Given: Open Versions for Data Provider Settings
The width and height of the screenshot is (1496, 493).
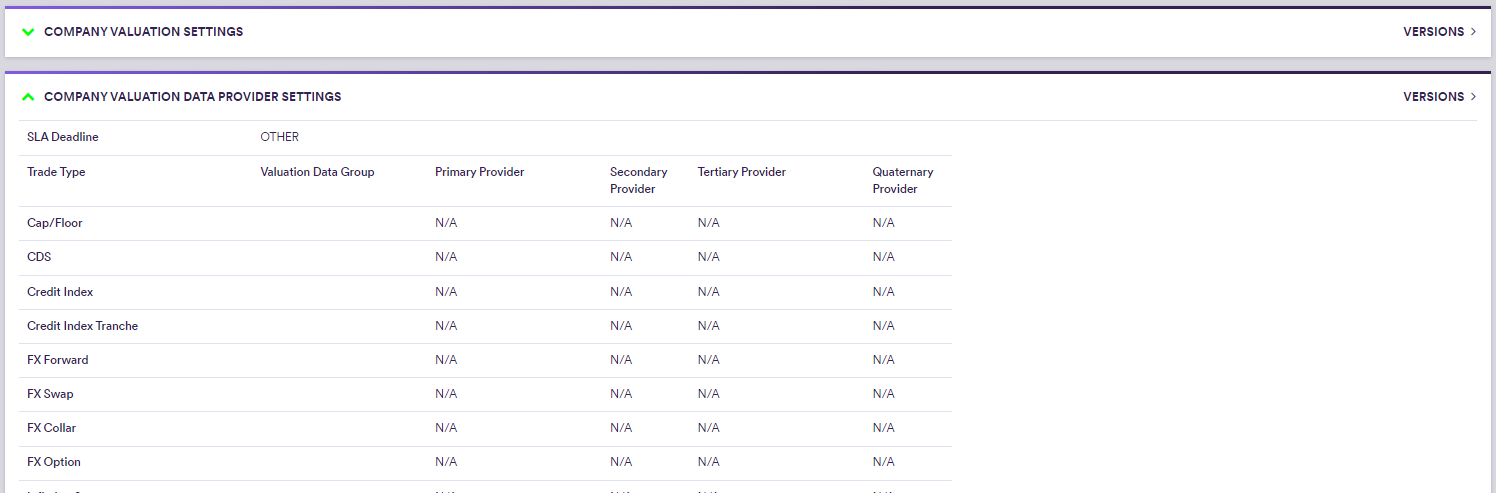Looking at the screenshot, I should pyautogui.click(x=1433, y=97).
